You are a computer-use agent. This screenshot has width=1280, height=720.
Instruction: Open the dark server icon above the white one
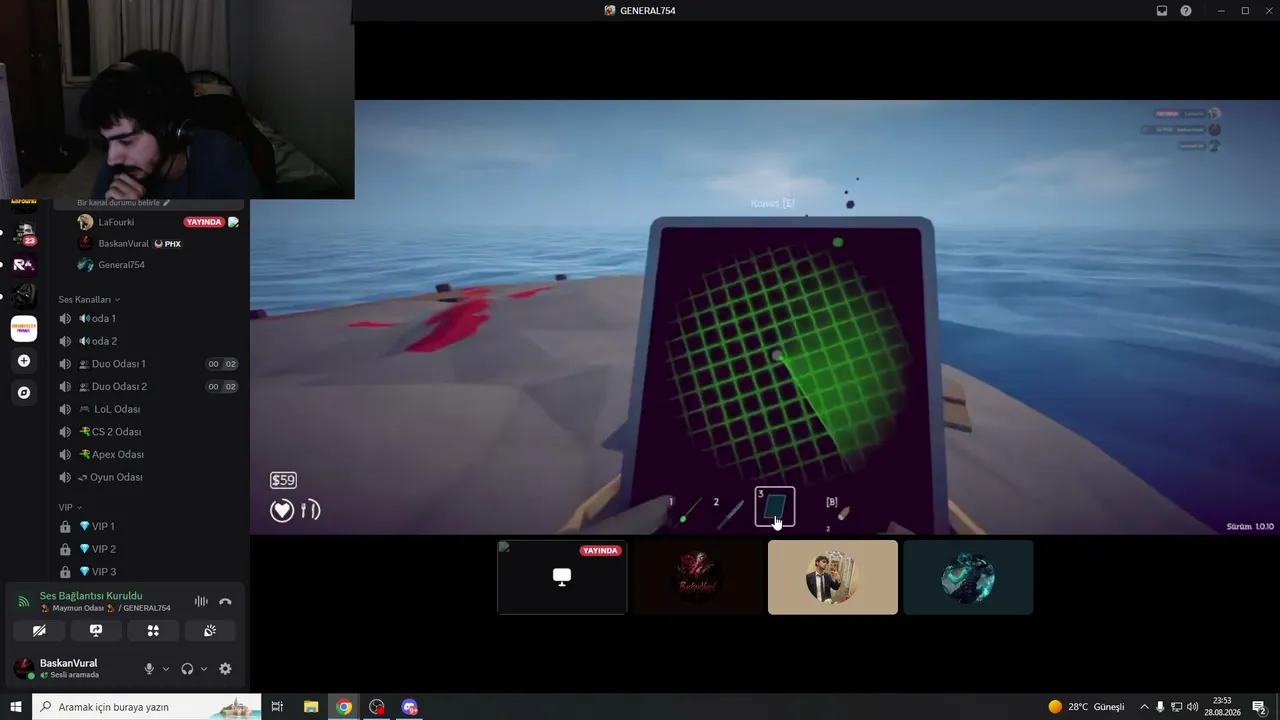[24, 296]
